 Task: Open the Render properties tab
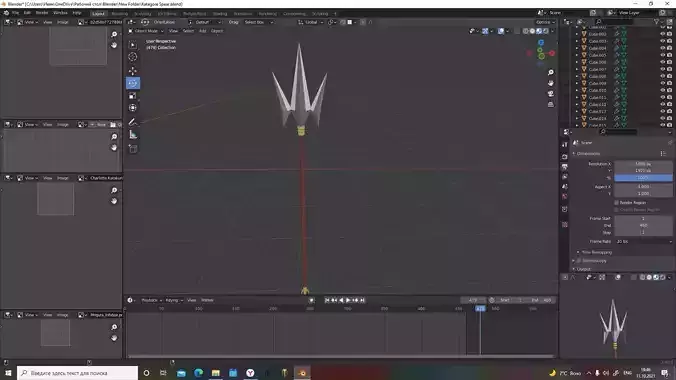(565, 156)
